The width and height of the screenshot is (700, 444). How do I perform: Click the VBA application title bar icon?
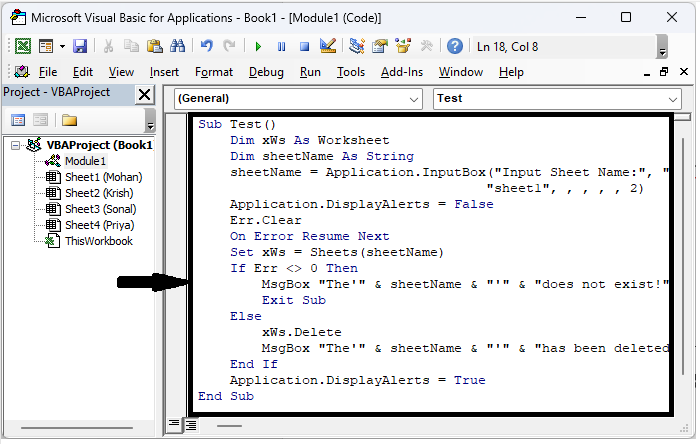click(18, 17)
